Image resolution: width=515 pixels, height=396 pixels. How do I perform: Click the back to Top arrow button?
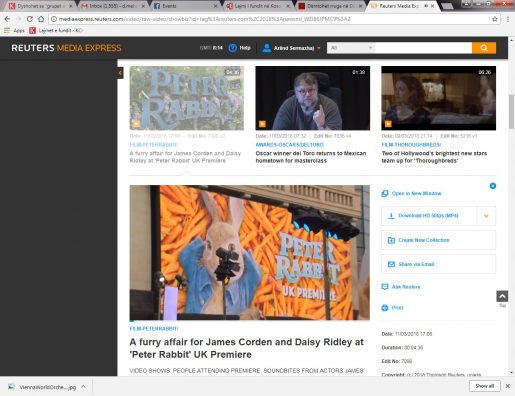(x=502, y=296)
